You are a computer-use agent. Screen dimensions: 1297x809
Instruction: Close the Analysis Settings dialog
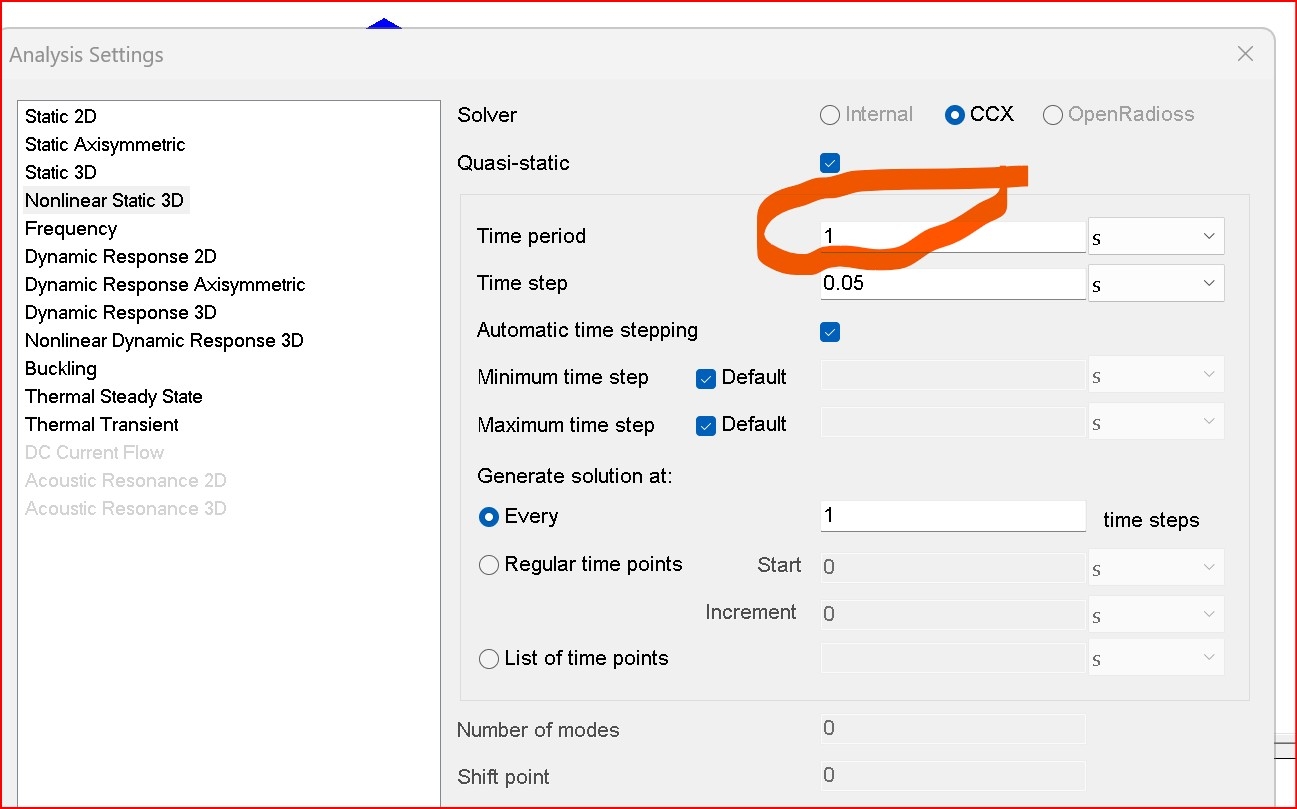tap(1245, 54)
